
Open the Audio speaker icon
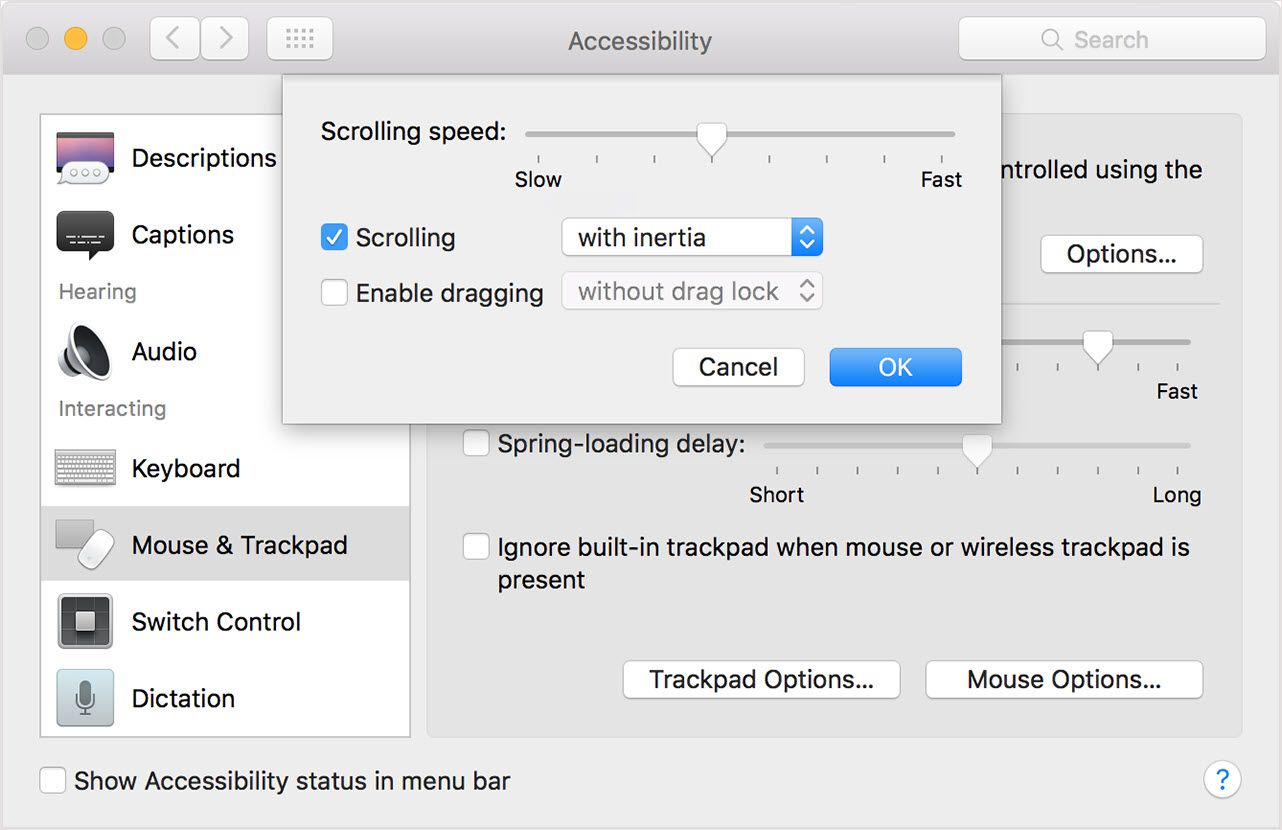click(85, 352)
